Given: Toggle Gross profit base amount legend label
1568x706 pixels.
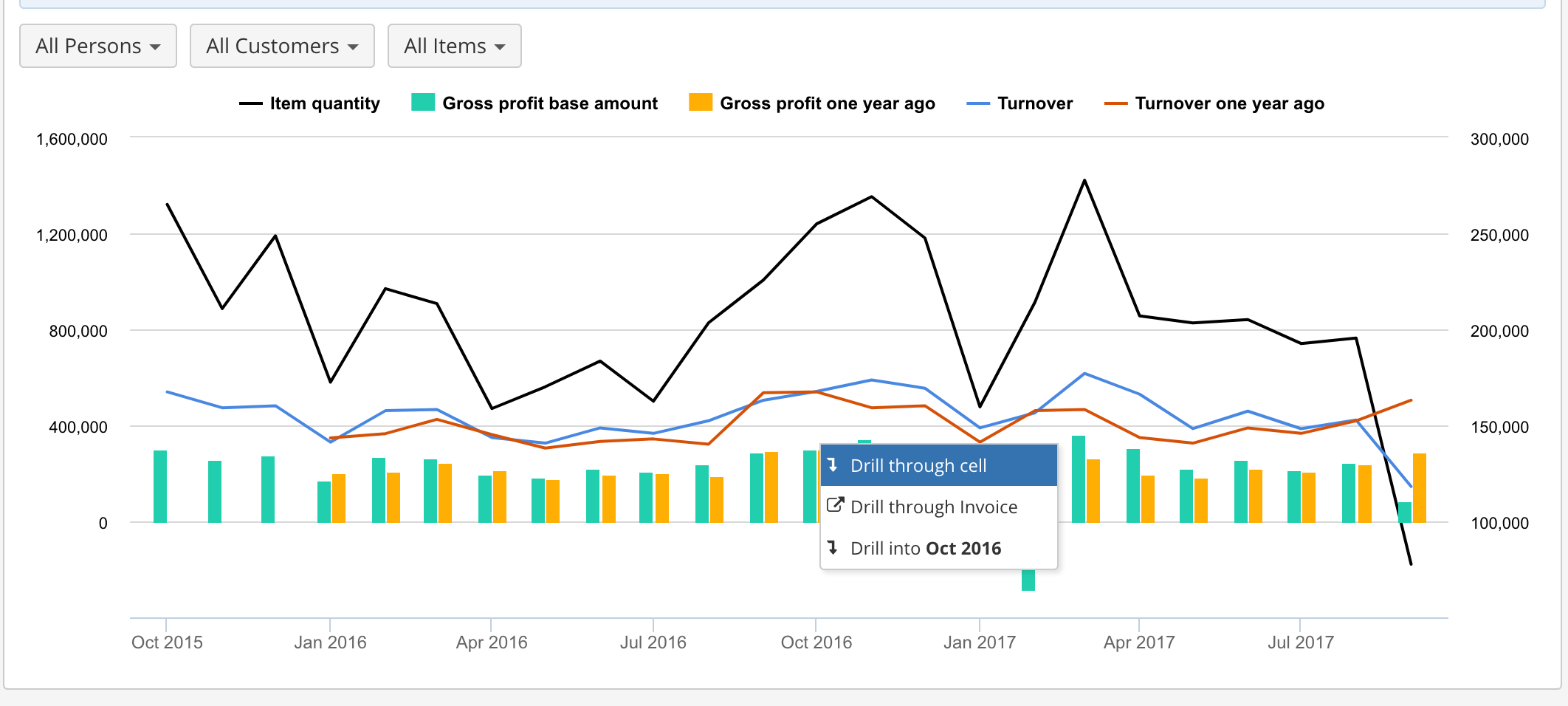Looking at the screenshot, I should [x=549, y=103].
